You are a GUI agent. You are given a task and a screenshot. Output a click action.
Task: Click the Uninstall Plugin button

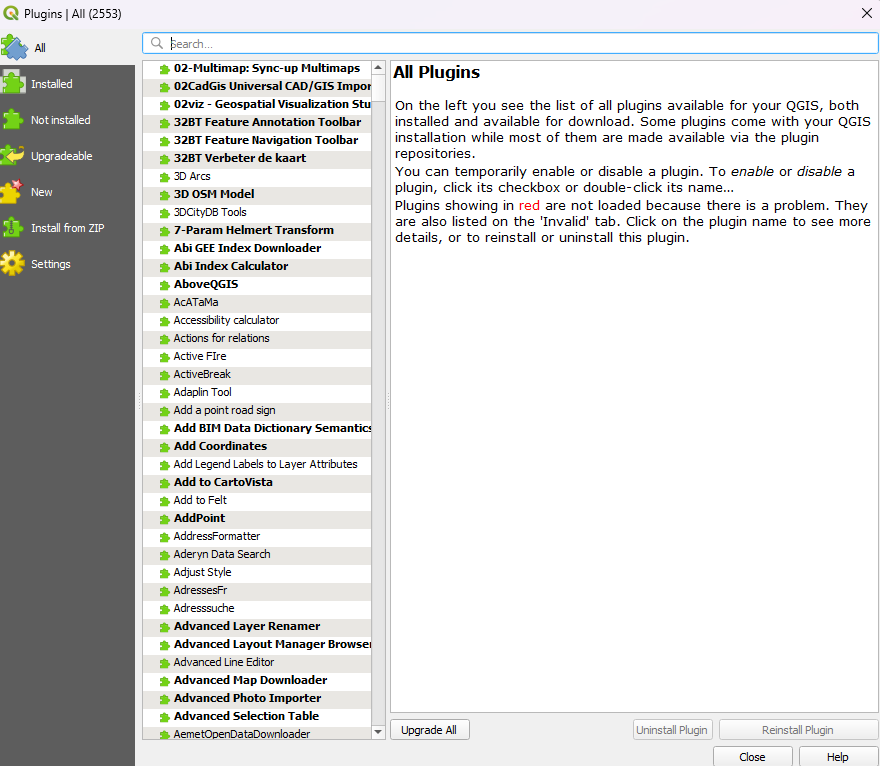click(x=672, y=730)
